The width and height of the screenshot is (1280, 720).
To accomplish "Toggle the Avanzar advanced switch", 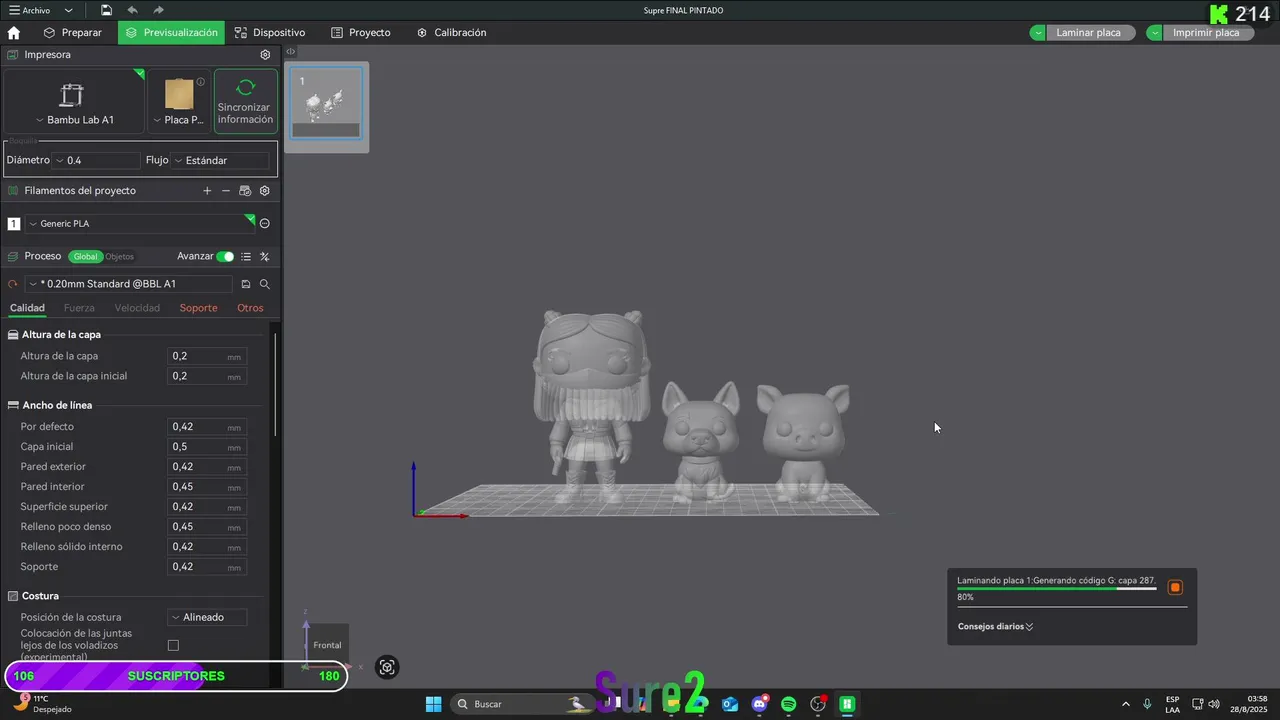I will pyautogui.click(x=225, y=257).
